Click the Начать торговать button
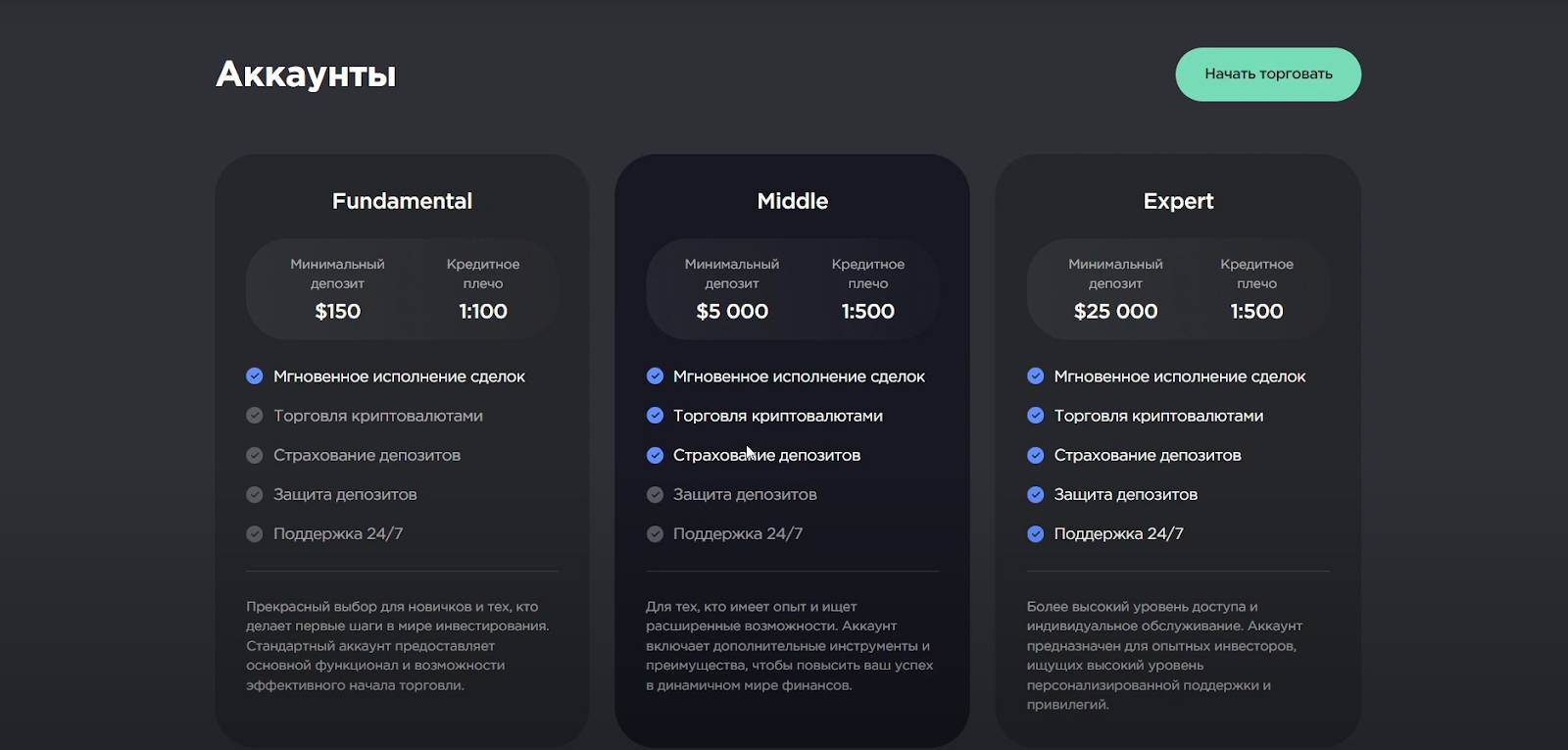The width and height of the screenshot is (1568, 750). click(x=1268, y=75)
